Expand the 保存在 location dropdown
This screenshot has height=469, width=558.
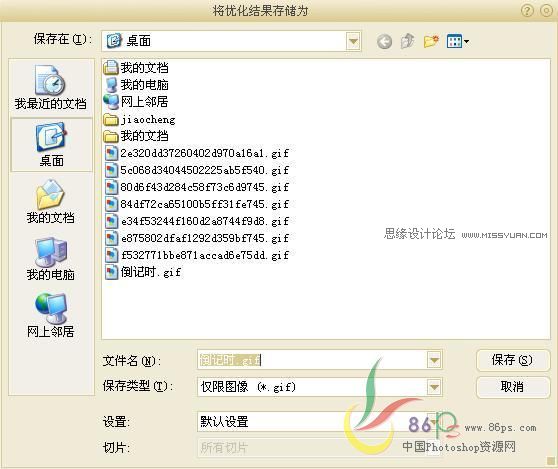pyautogui.click(x=353, y=41)
